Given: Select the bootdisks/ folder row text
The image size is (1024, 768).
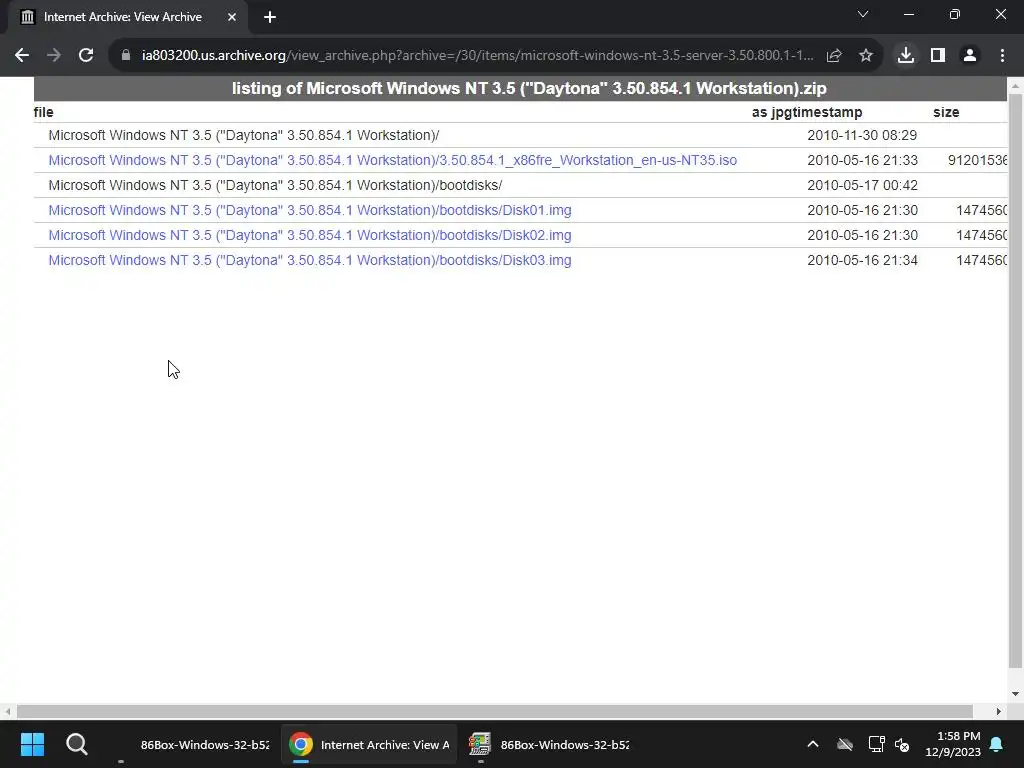Looking at the screenshot, I should pyautogui.click(x=275, y=185).
